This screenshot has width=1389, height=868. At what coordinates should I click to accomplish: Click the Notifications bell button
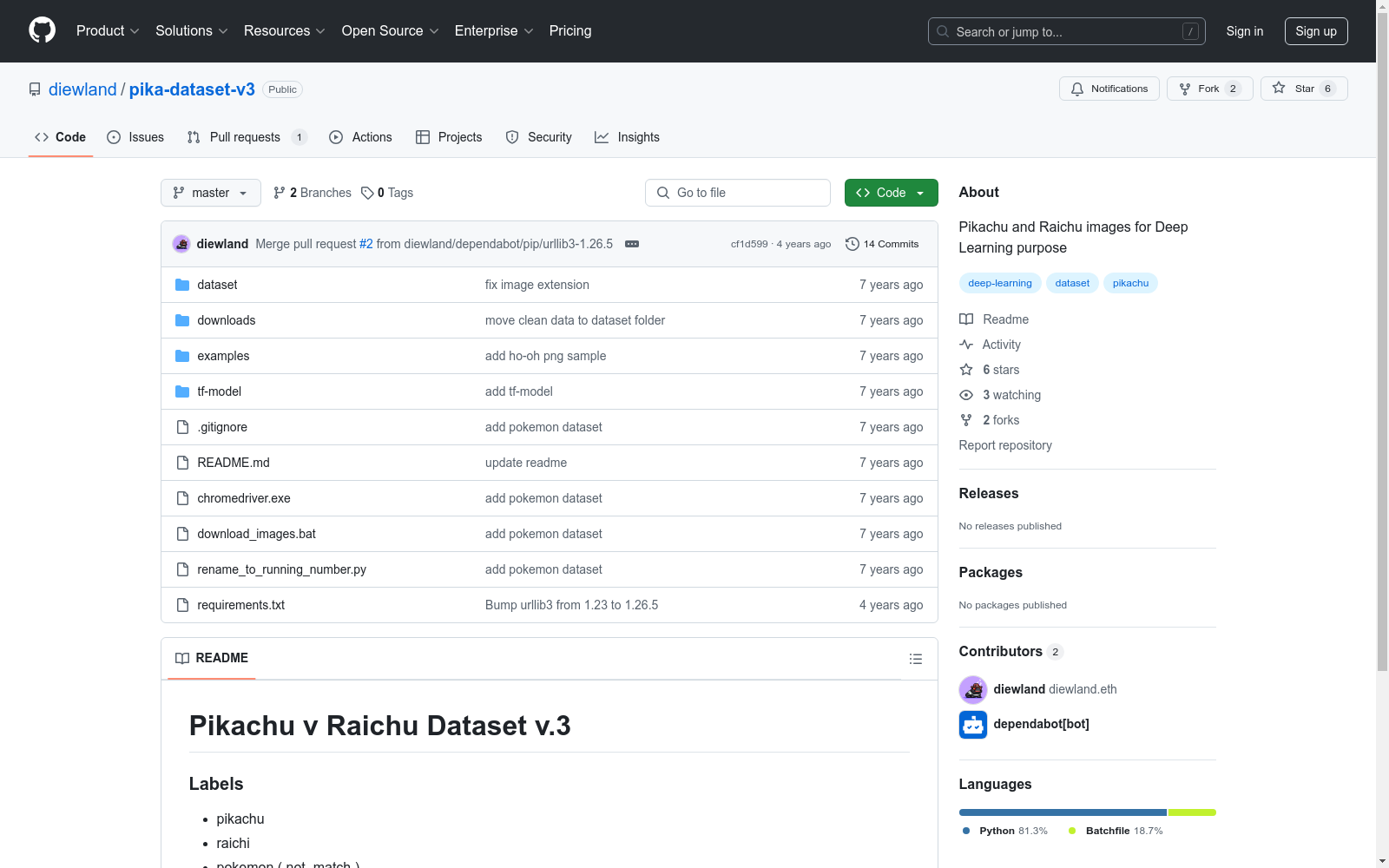(x=1109, y=89)
